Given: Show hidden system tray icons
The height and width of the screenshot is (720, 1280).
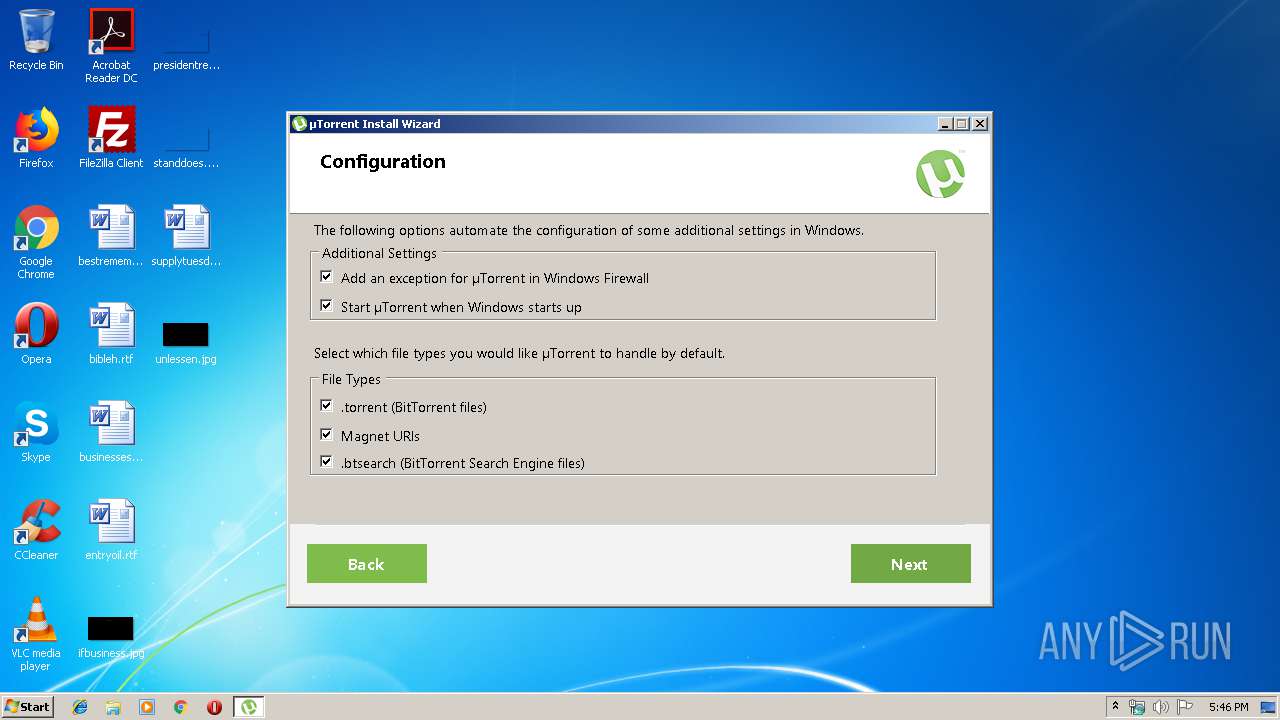Looking at the screenshot, I should [1115, 707].
